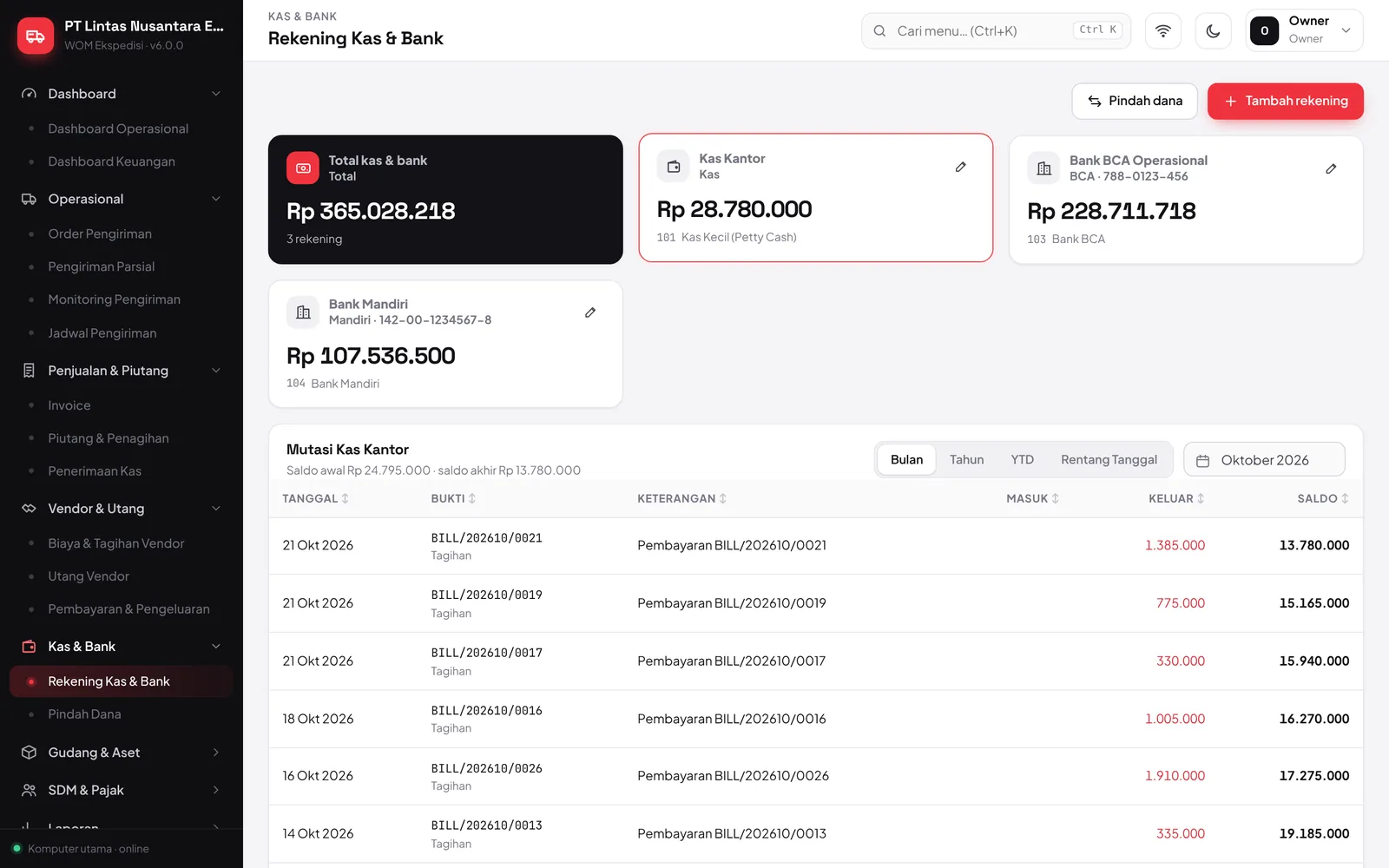
Task: Click the red truck app logo
Action: pos(36,36)
